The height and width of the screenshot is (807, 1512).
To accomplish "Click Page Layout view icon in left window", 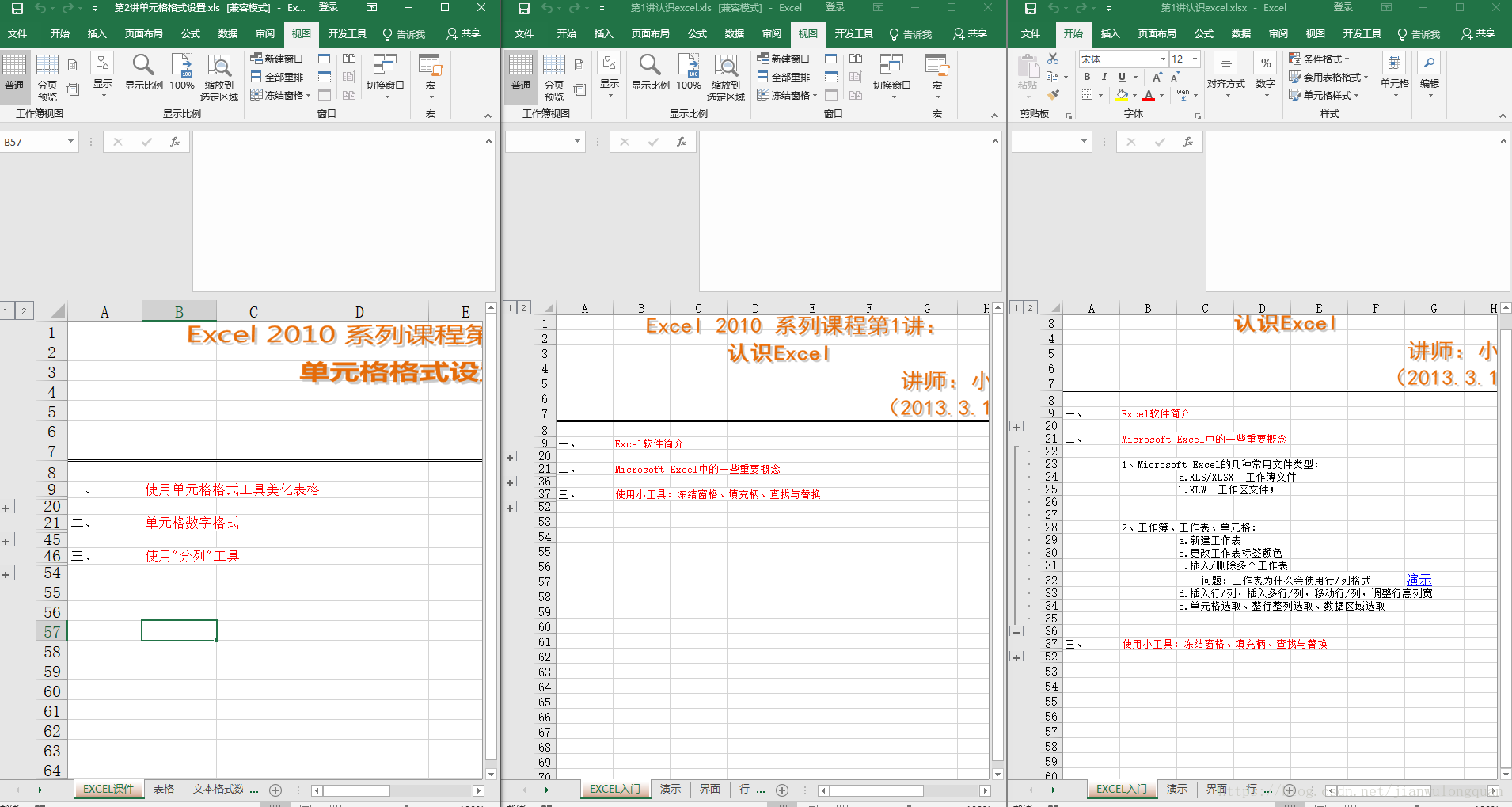I will (73, 65).
